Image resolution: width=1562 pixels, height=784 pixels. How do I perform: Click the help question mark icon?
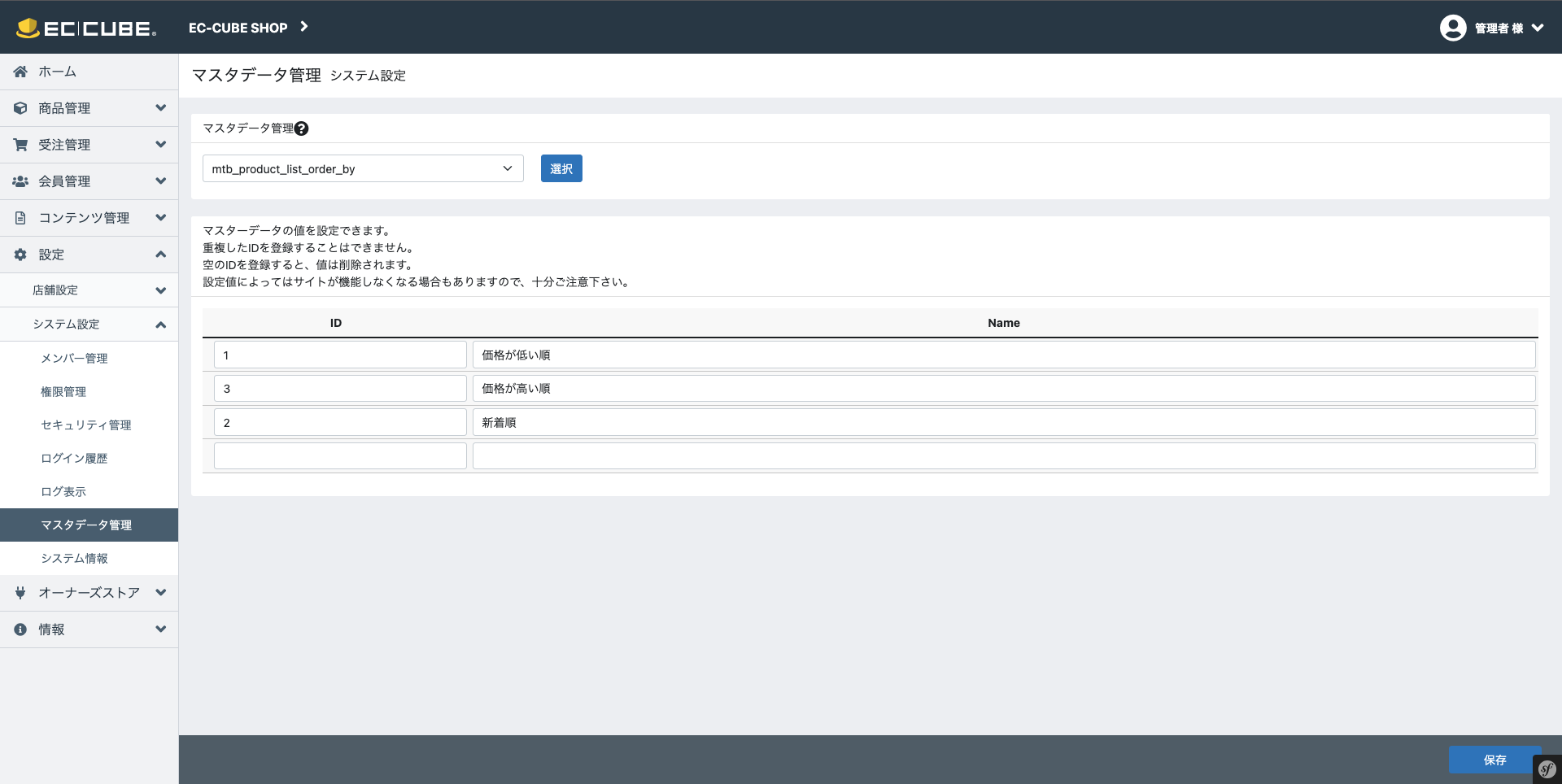(x=302, y=128)
